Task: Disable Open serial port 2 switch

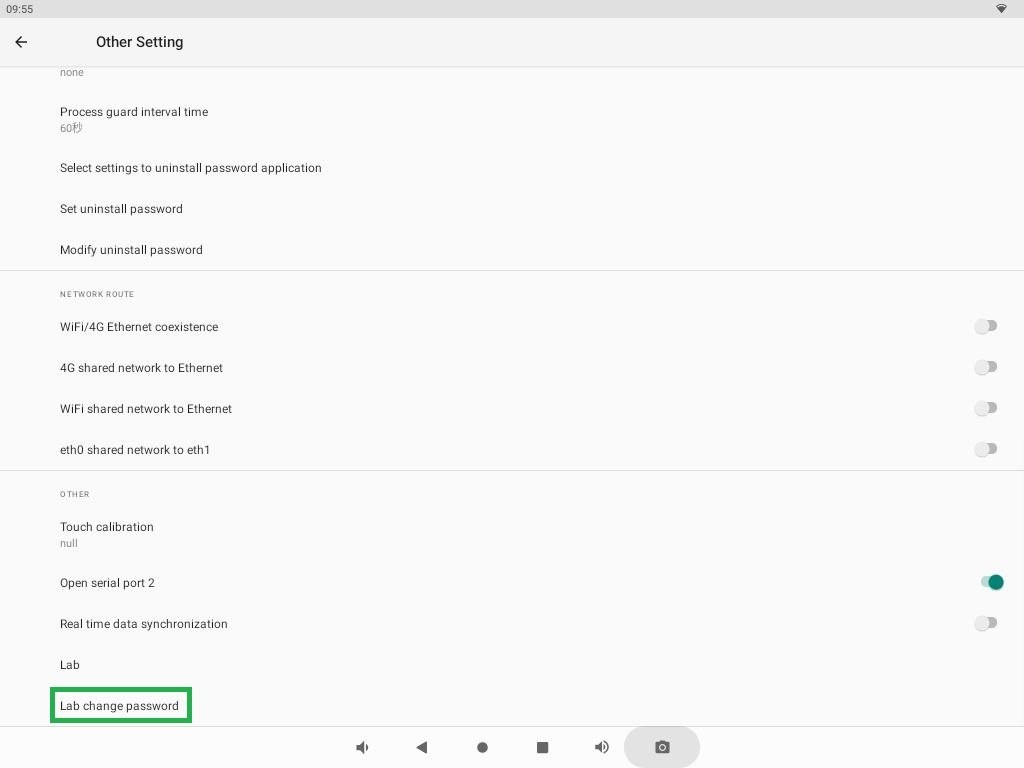Action: click(990, 582)
